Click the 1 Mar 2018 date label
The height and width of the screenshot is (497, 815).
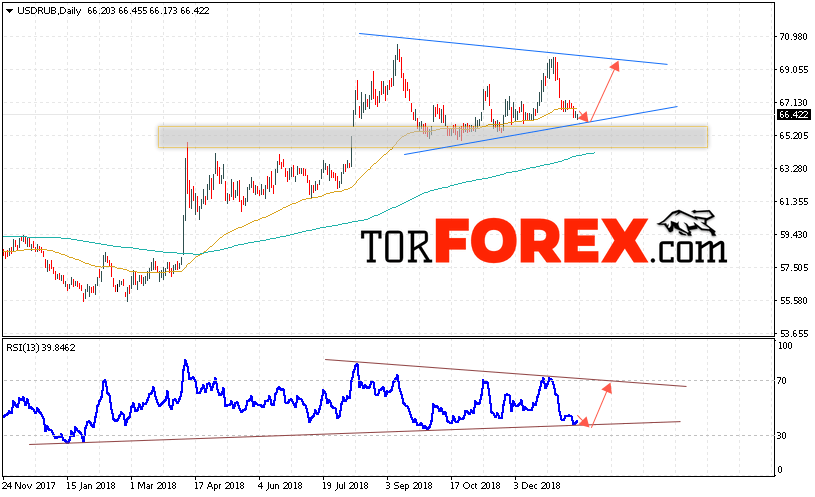click(153, 486)
